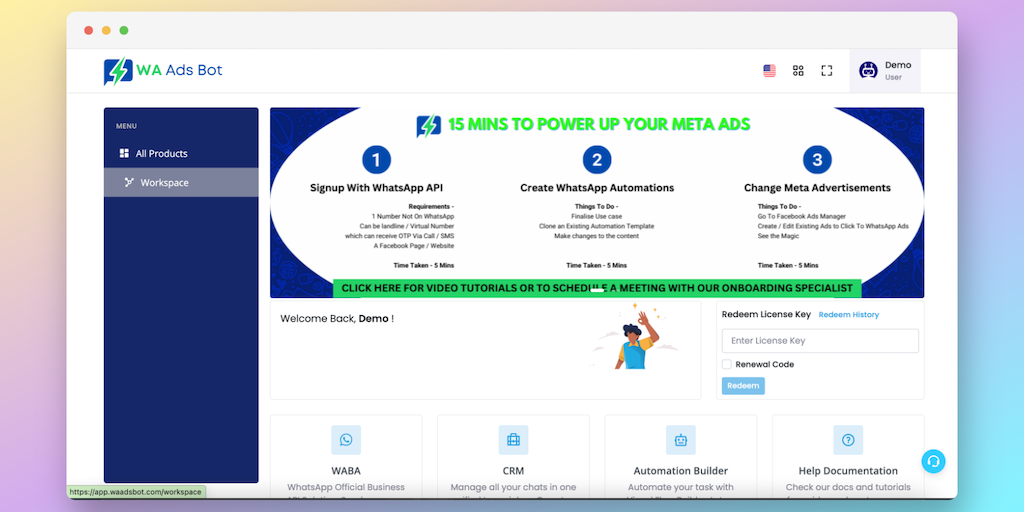Click the Demo user robot avatar

click(x=868, y=70)
